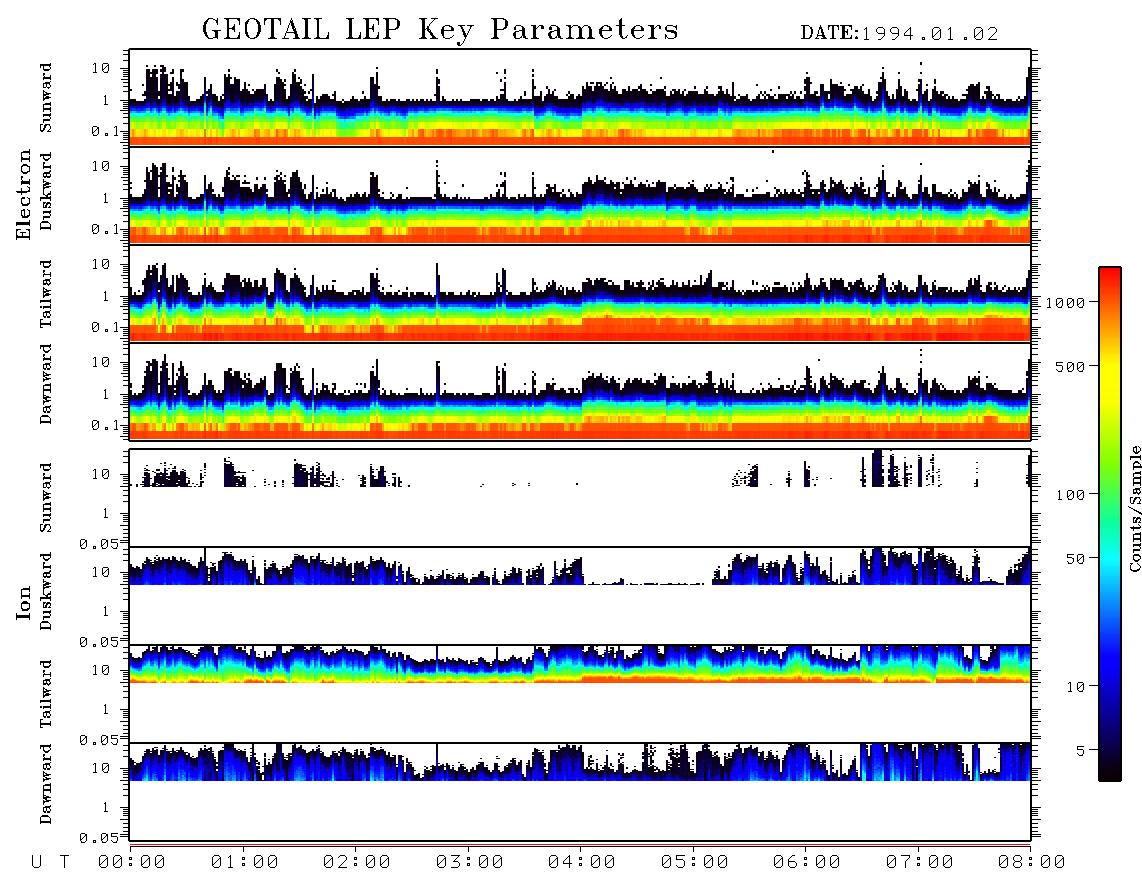Select the color bar's 5 tick label
The image size is (1142, 880).
click(1080, 751)
